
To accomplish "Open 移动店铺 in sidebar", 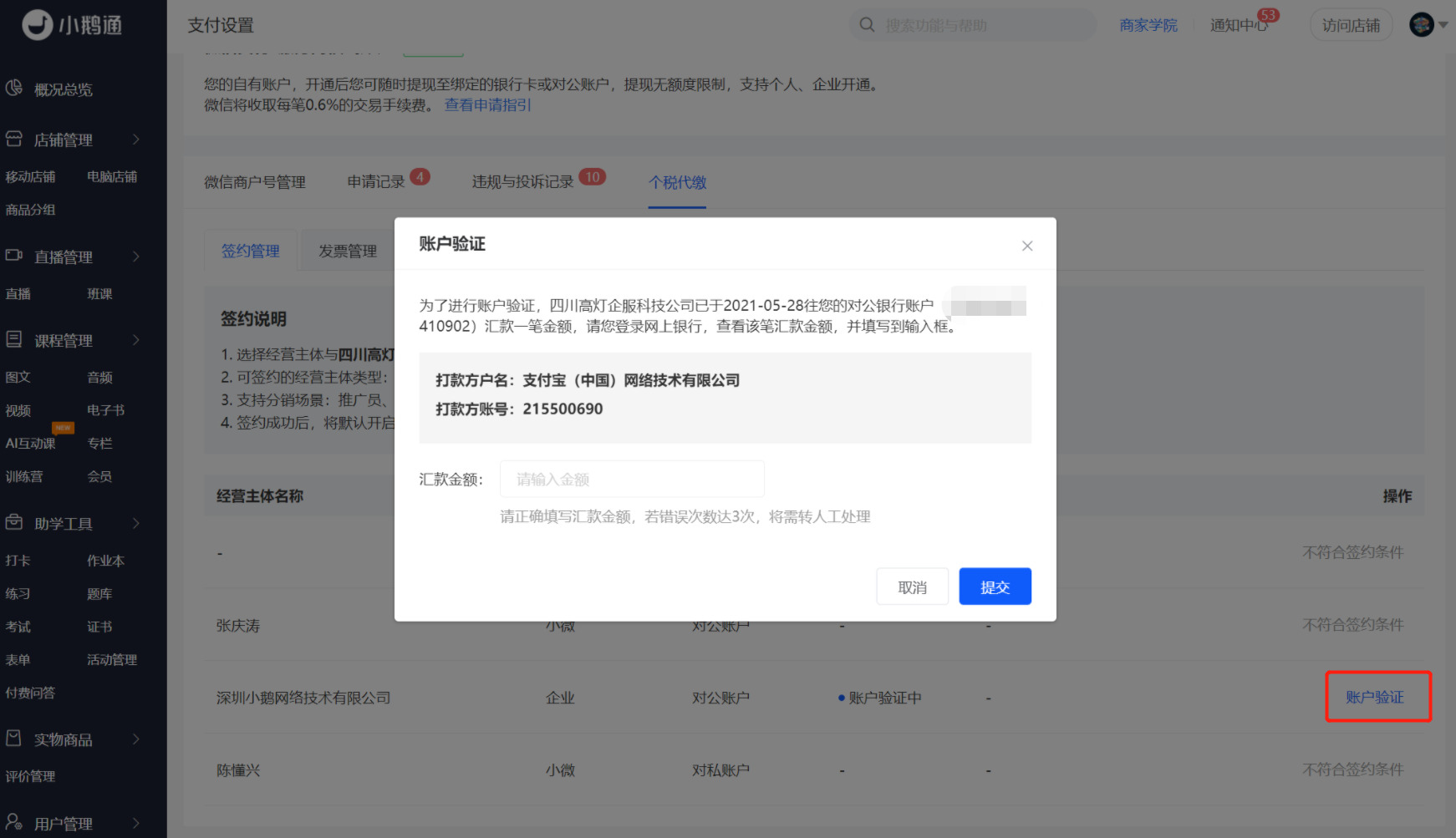I will point(30,177).
